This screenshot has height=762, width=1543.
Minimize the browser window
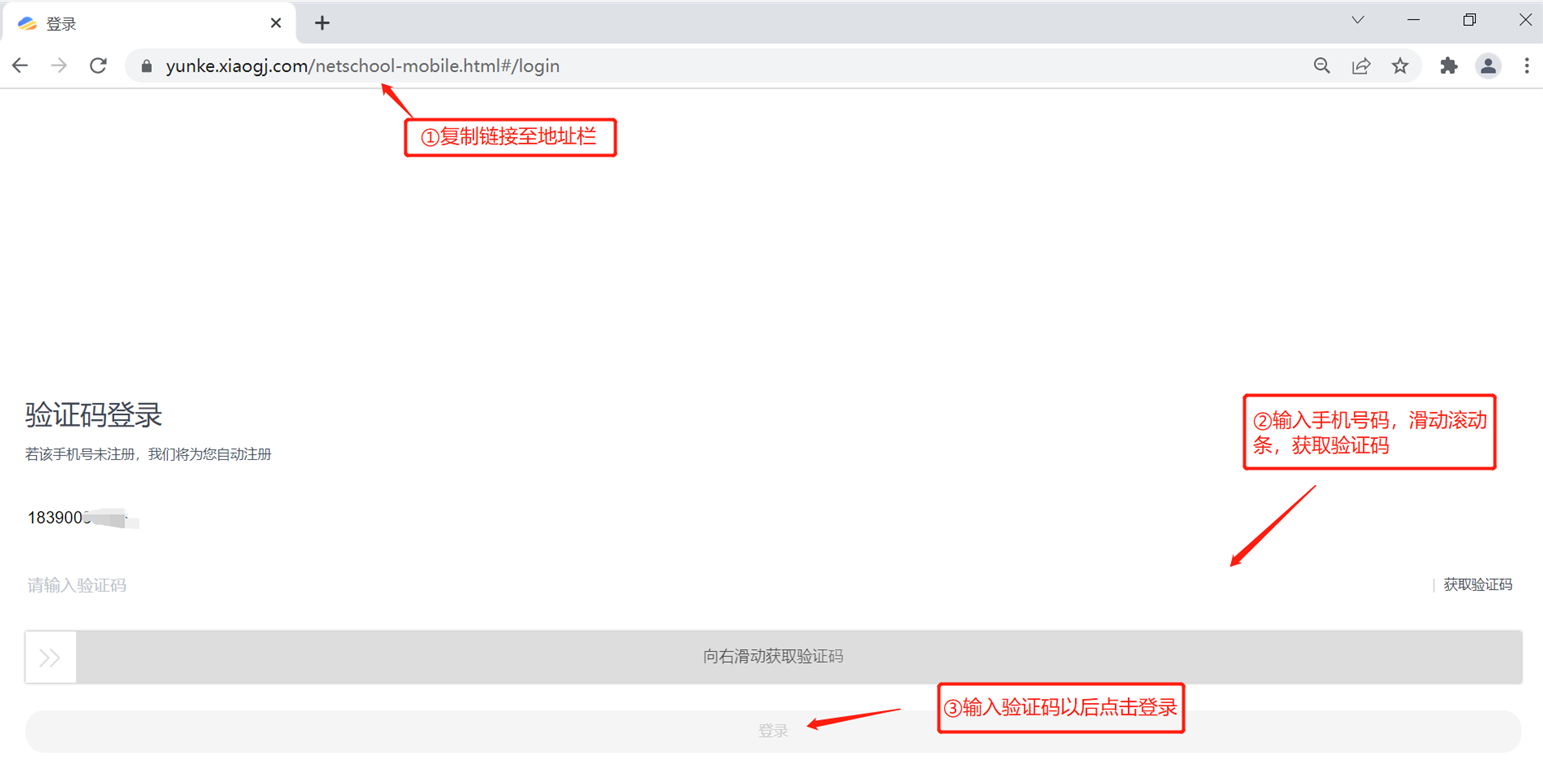(x=1413, y=20)
